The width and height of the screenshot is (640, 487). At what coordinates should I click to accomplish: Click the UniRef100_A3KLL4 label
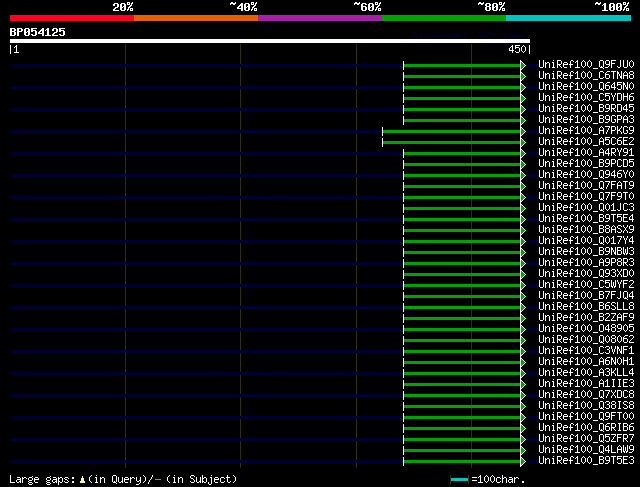586,373
